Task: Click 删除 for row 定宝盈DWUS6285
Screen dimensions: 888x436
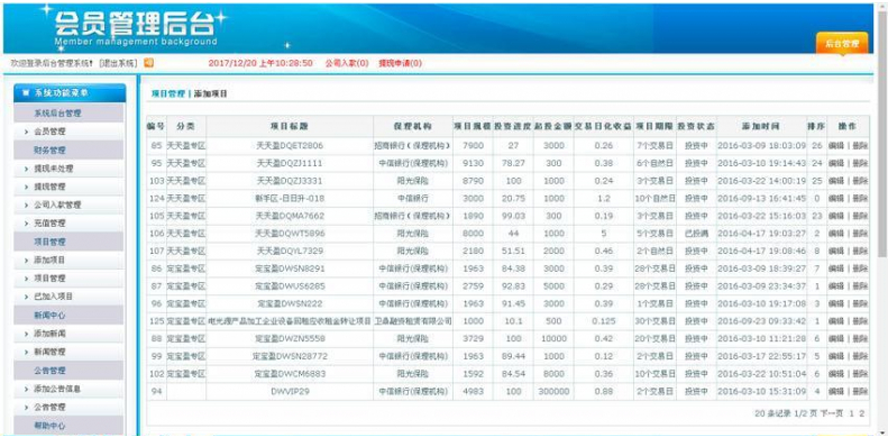Action: [x=859, y=286]
